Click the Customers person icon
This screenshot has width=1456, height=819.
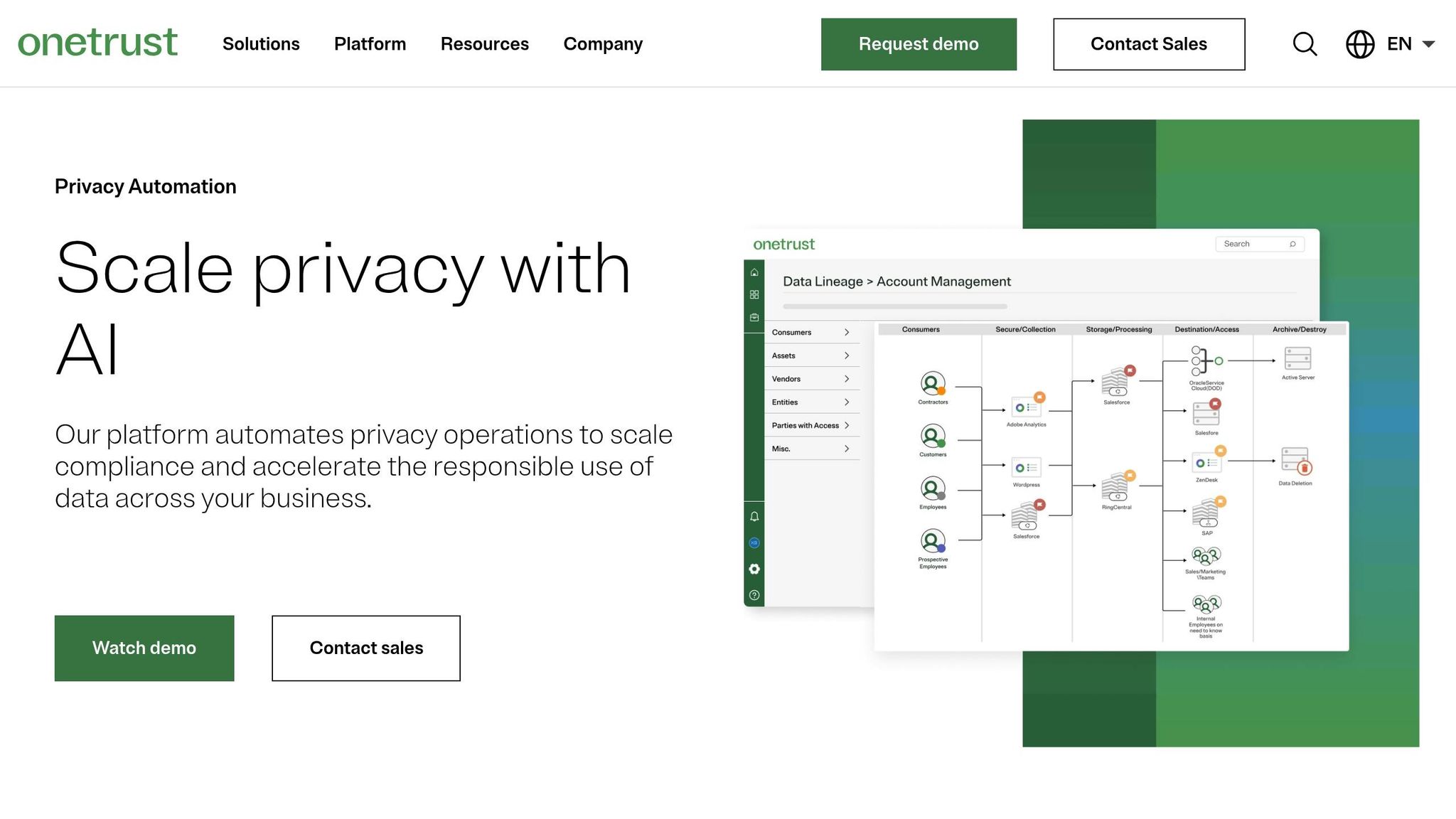933,436
